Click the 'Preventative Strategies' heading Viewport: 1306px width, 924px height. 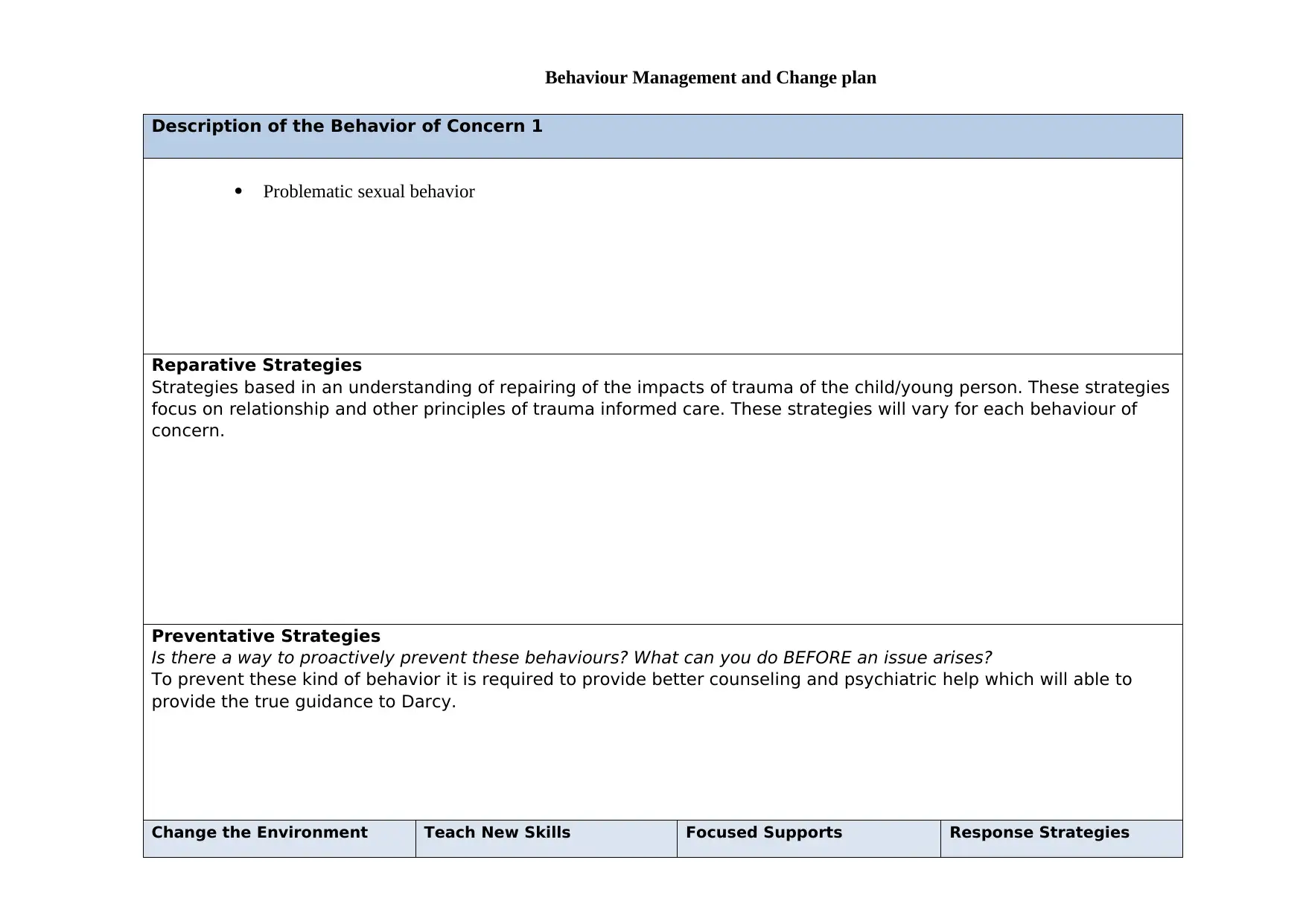(266, 636)
